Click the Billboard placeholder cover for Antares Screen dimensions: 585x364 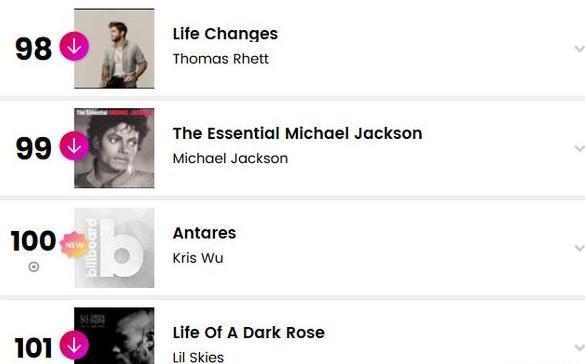(114, 248)
